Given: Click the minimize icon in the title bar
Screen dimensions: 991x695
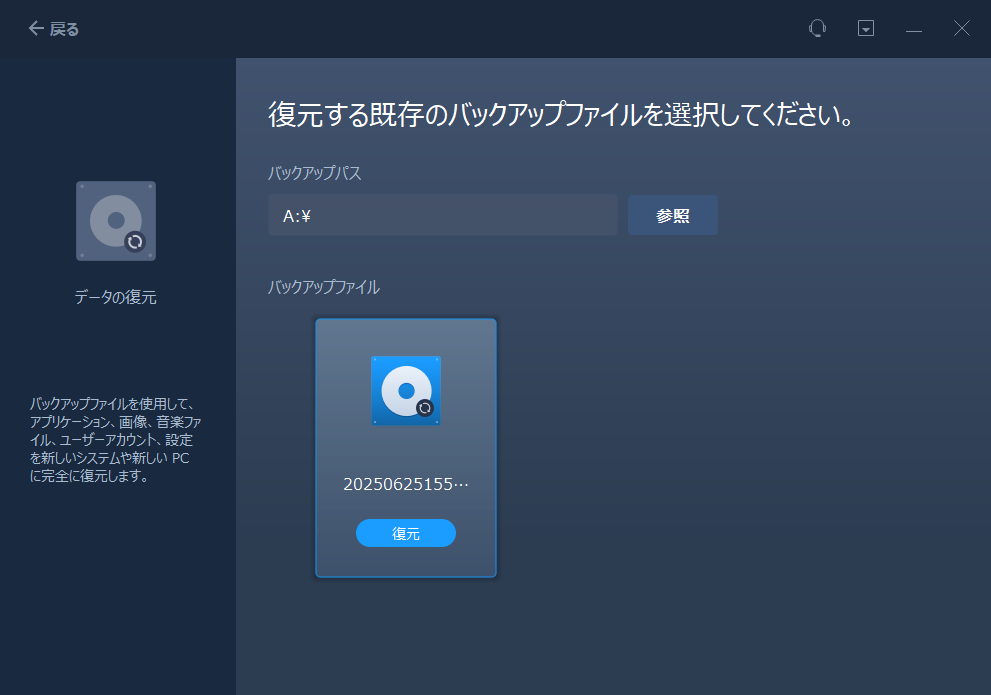Looking at the screenshot, I should click(x=913, y=29).
